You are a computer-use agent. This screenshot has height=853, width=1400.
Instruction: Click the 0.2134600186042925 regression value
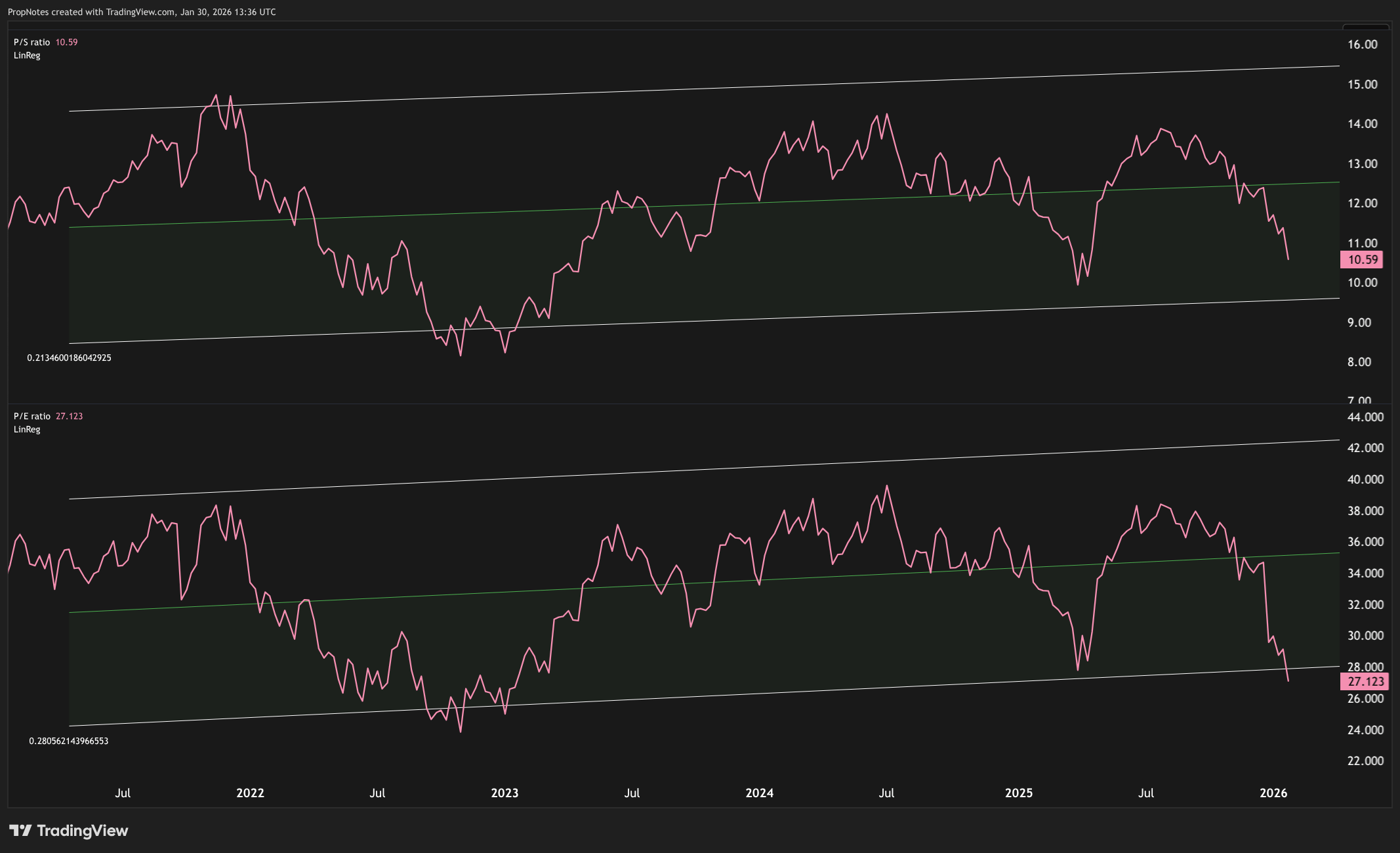[x=69, y=358]
